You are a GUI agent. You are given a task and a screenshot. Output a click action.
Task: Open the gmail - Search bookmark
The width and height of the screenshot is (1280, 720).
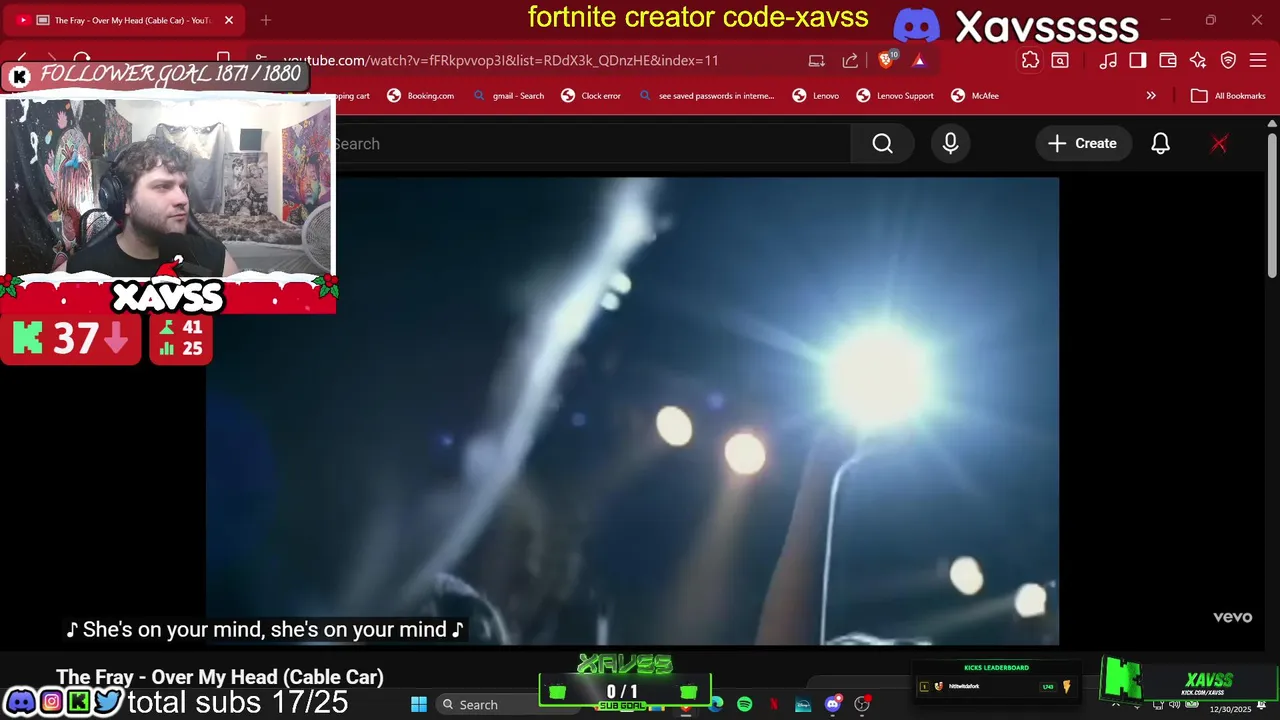click(x=508, y=96)
